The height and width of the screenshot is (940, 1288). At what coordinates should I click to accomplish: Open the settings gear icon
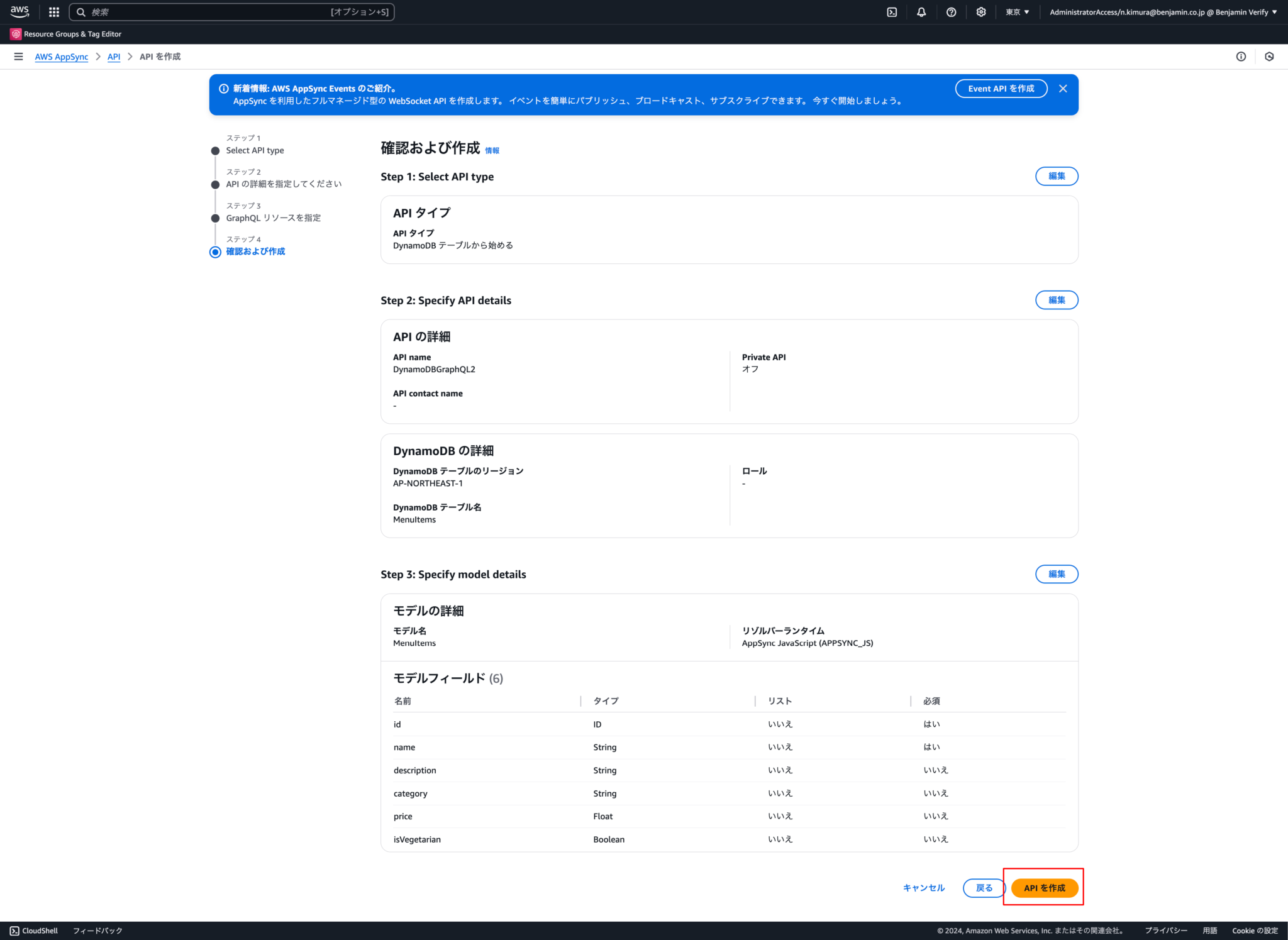pos(981,11)
